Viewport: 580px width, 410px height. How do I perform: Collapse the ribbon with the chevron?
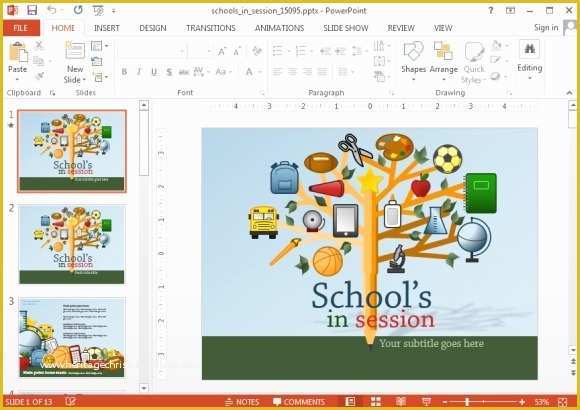[x=569, y=93]
